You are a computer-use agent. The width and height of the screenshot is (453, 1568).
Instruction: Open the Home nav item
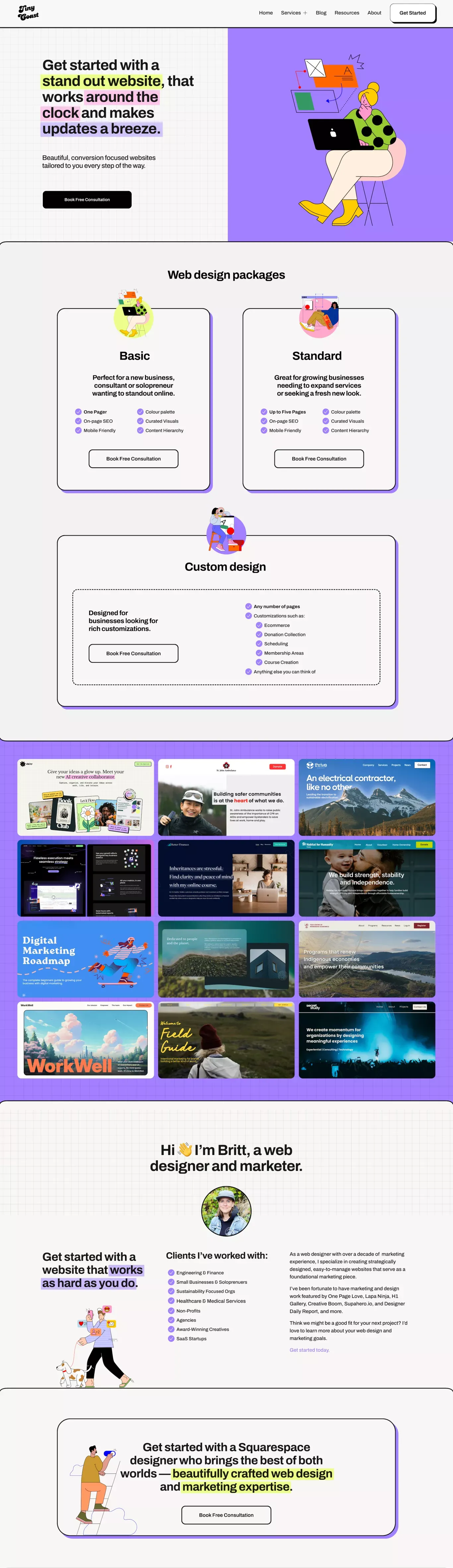coord(266,13)
